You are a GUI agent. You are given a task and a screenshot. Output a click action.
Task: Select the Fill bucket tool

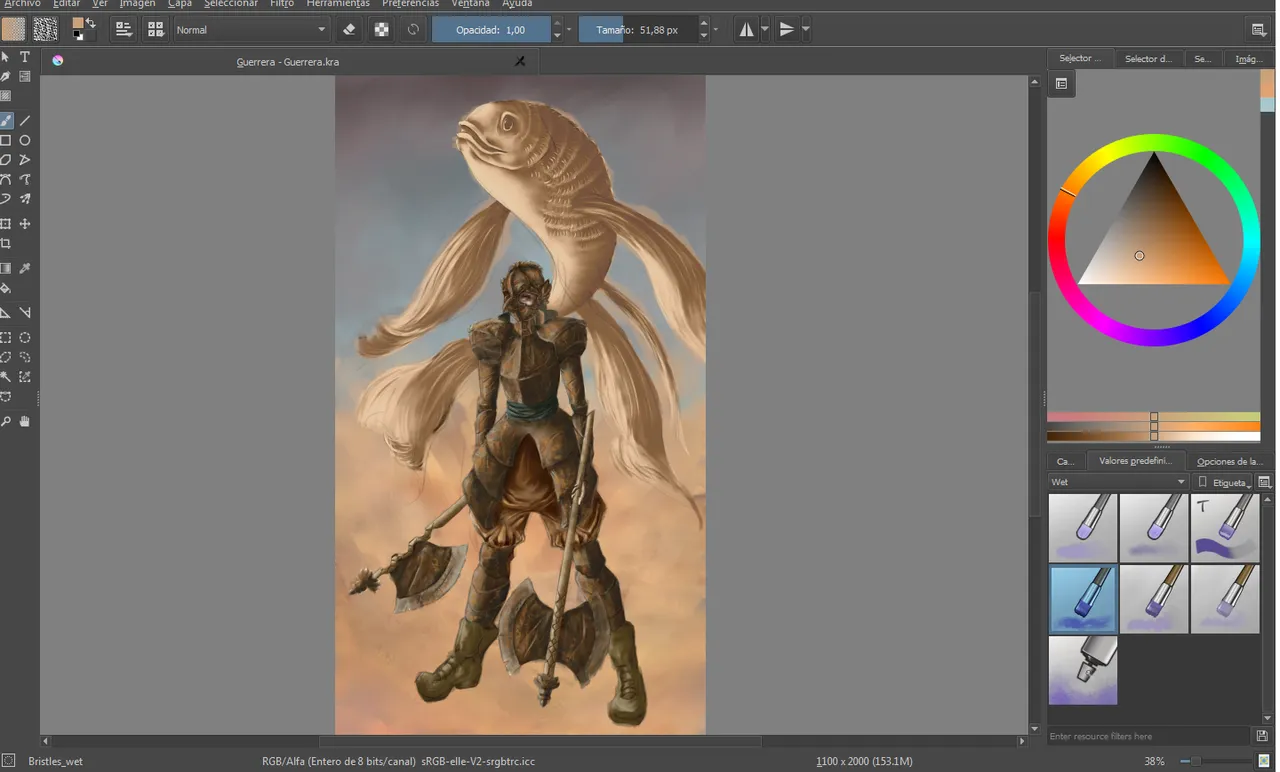(6, 288)
